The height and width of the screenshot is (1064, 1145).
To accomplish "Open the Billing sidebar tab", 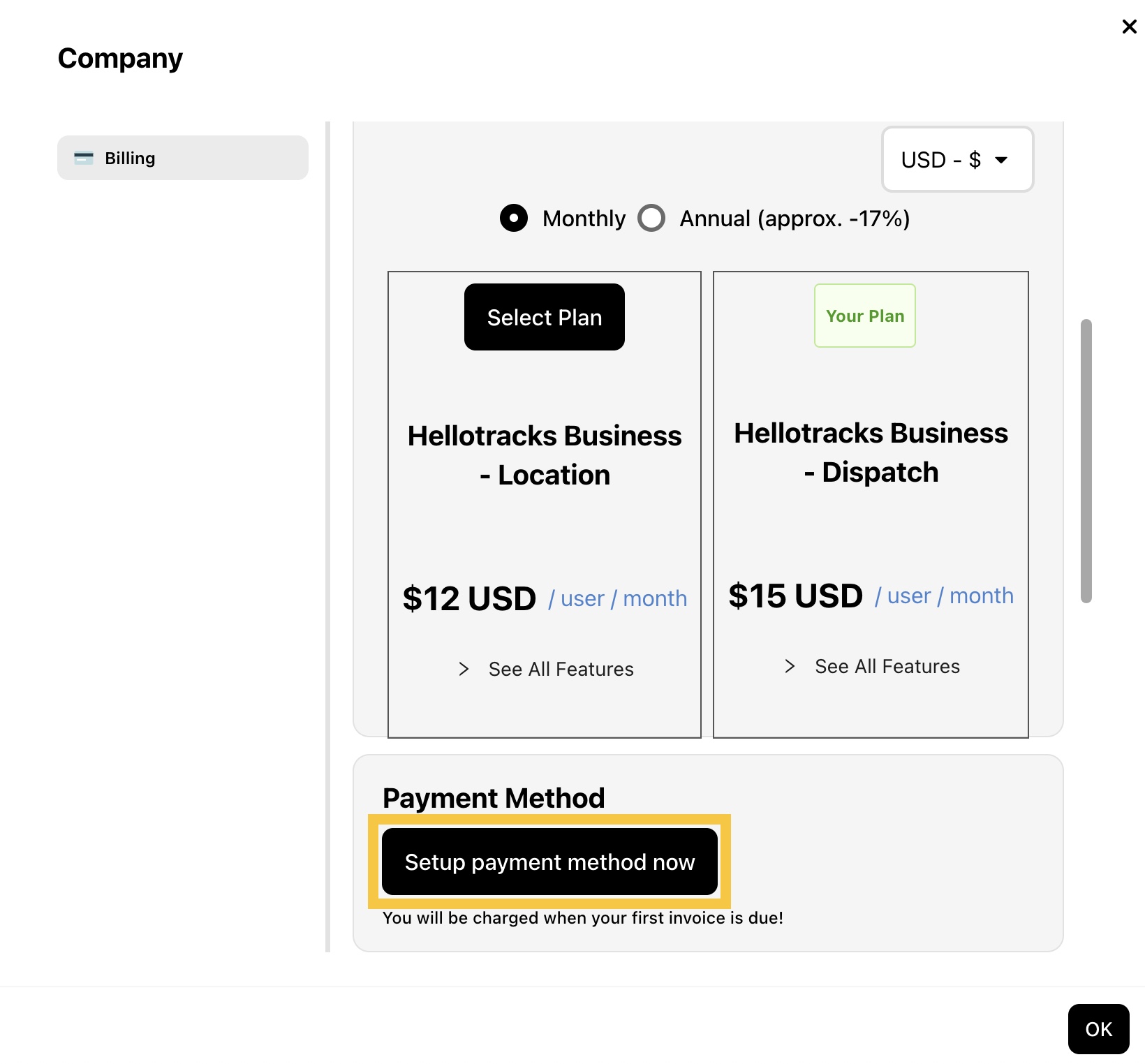I will [183, 158].
